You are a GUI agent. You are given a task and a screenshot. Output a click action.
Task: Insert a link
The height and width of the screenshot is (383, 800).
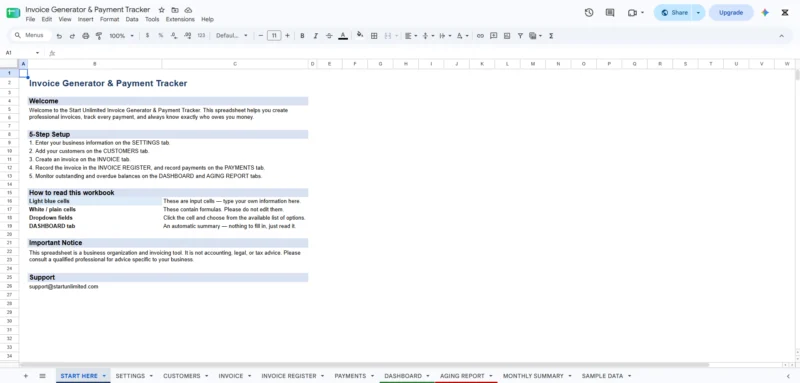point(480,36)
